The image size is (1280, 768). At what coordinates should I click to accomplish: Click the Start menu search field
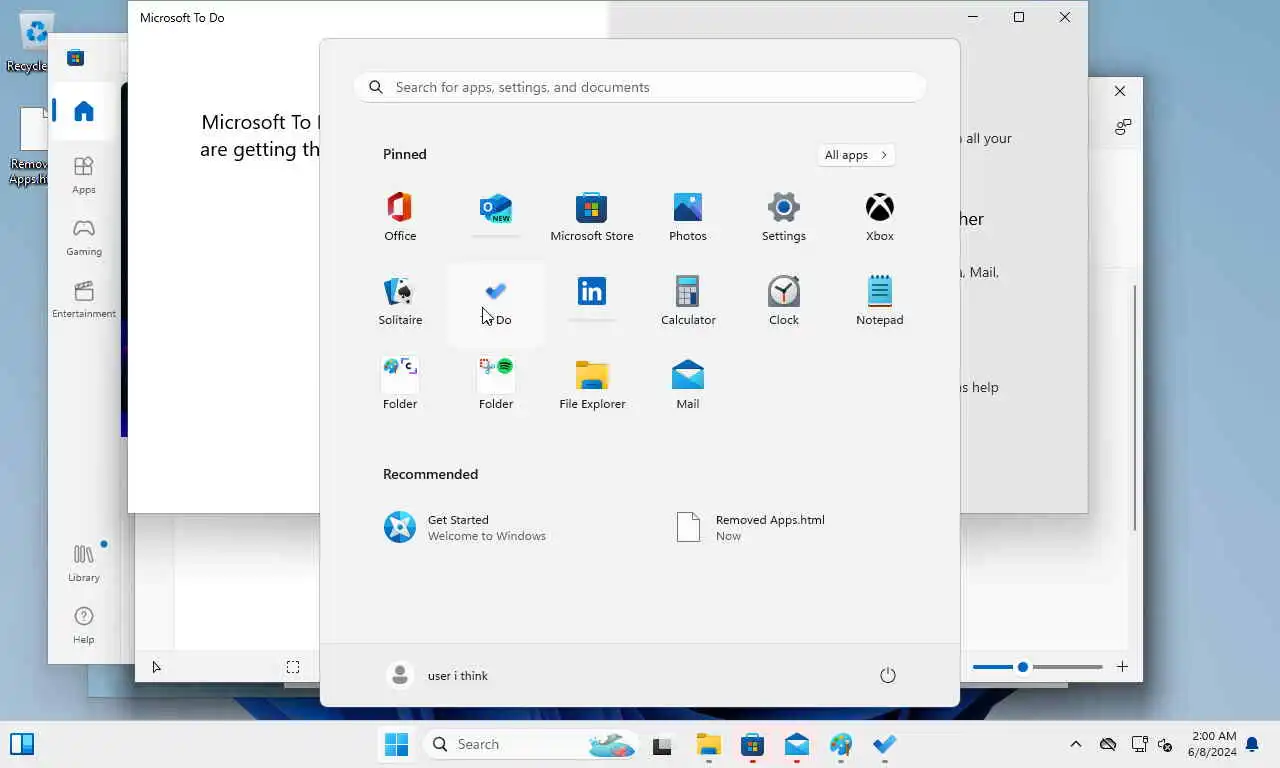point(640,87)
